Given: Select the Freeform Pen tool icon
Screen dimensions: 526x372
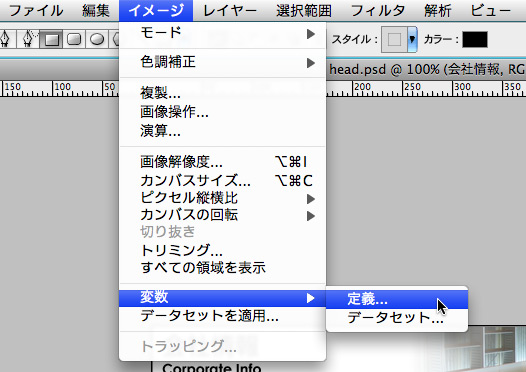Looking at the screenshot, I should (x=28, y=39).
